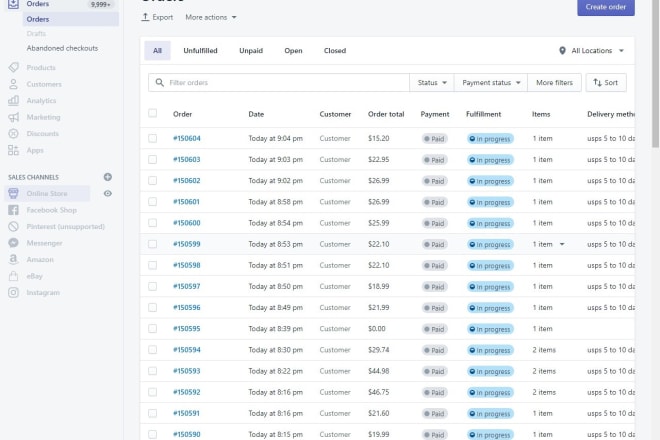Click the Pinterest unsupported icon
Viewport: 660px width, 440px height.
13,227
